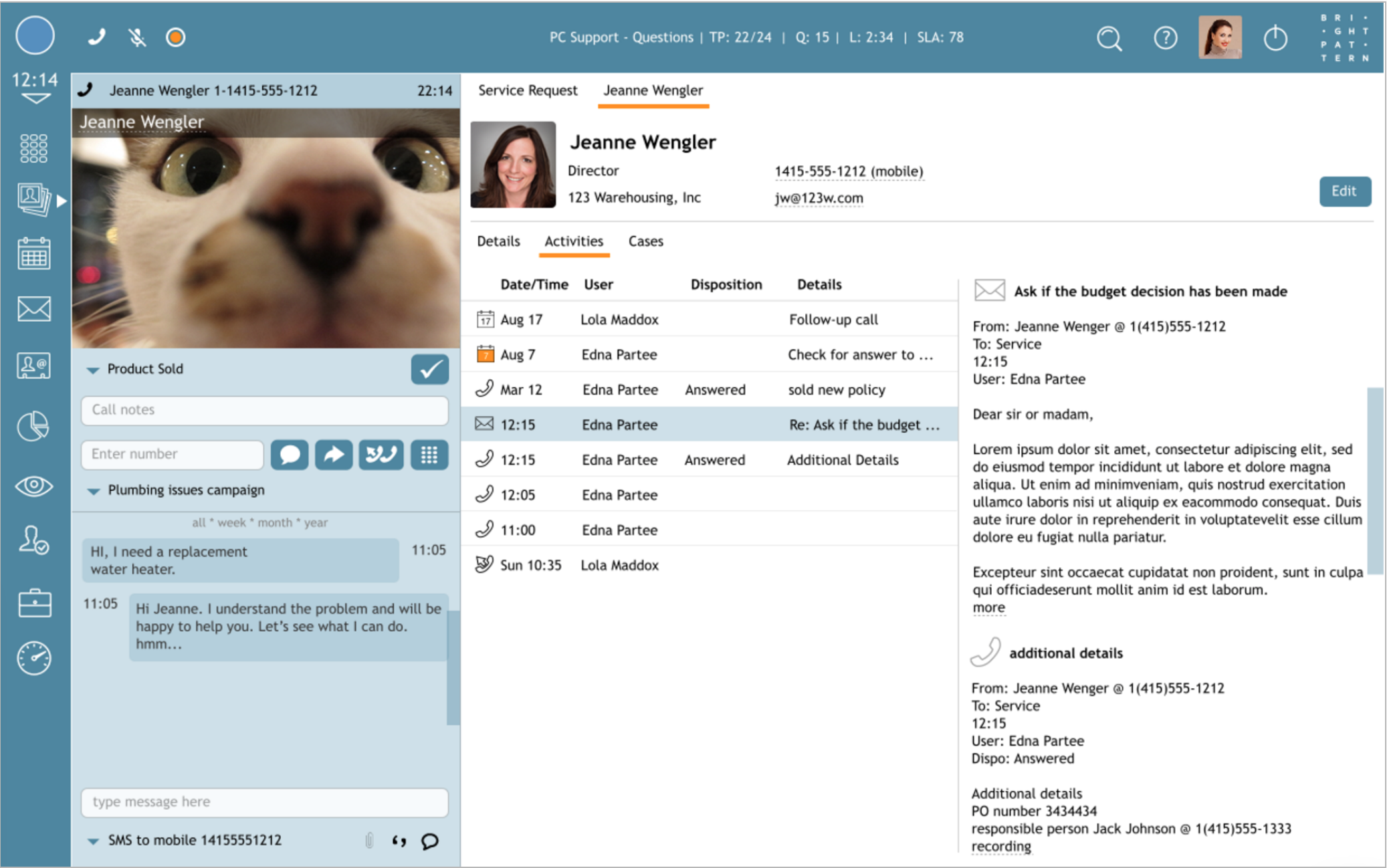The height and width of the screenshot is (868, 1387).
Task: Click the Service Request tab
Action: coord(526,89)
